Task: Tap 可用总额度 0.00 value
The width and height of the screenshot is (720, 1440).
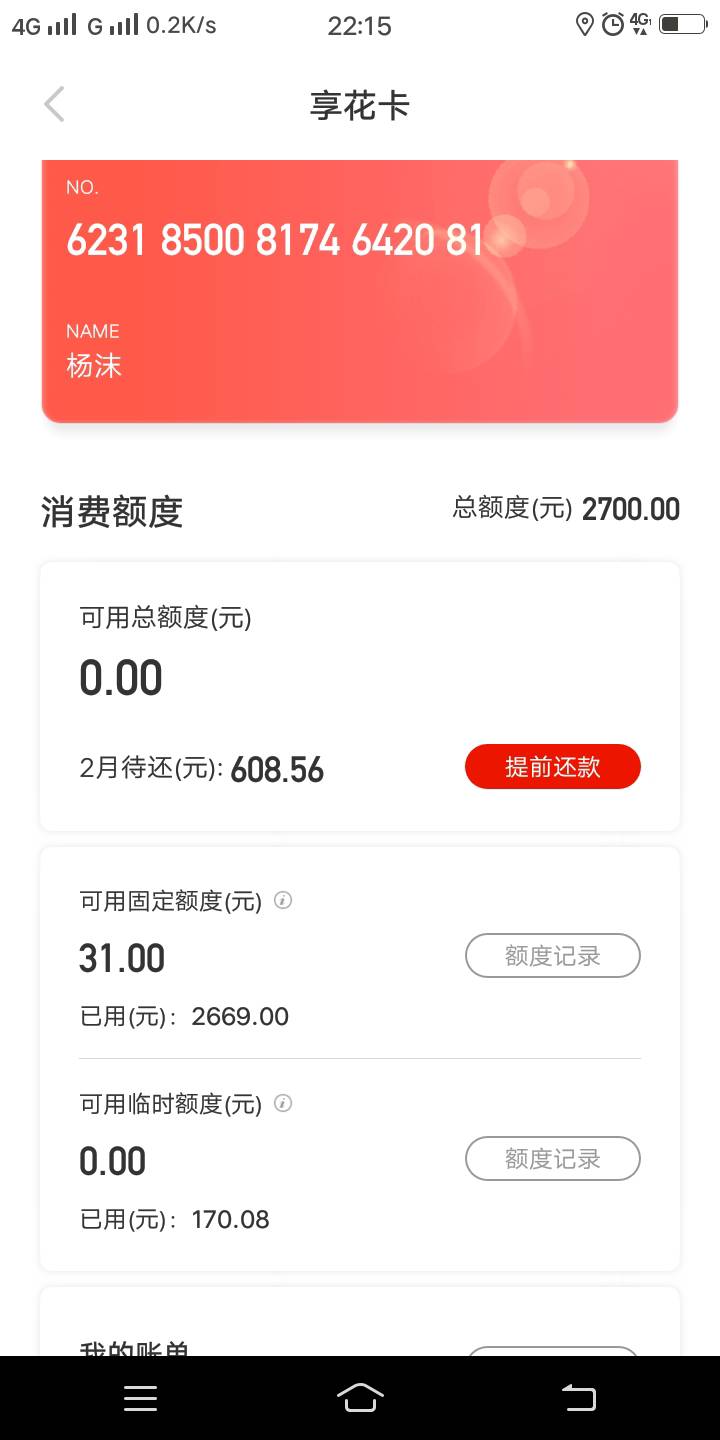Action: [121, 678]
